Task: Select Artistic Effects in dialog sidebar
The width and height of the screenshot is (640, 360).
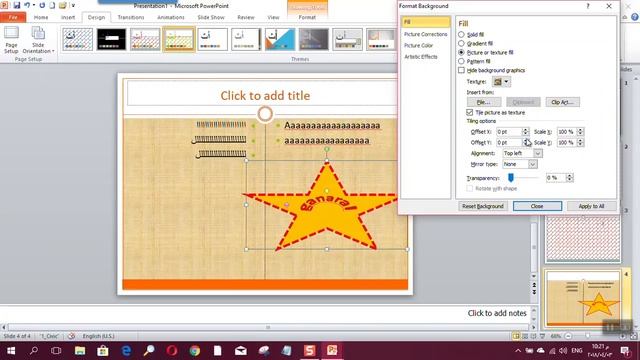Action: tap(421, 57)
